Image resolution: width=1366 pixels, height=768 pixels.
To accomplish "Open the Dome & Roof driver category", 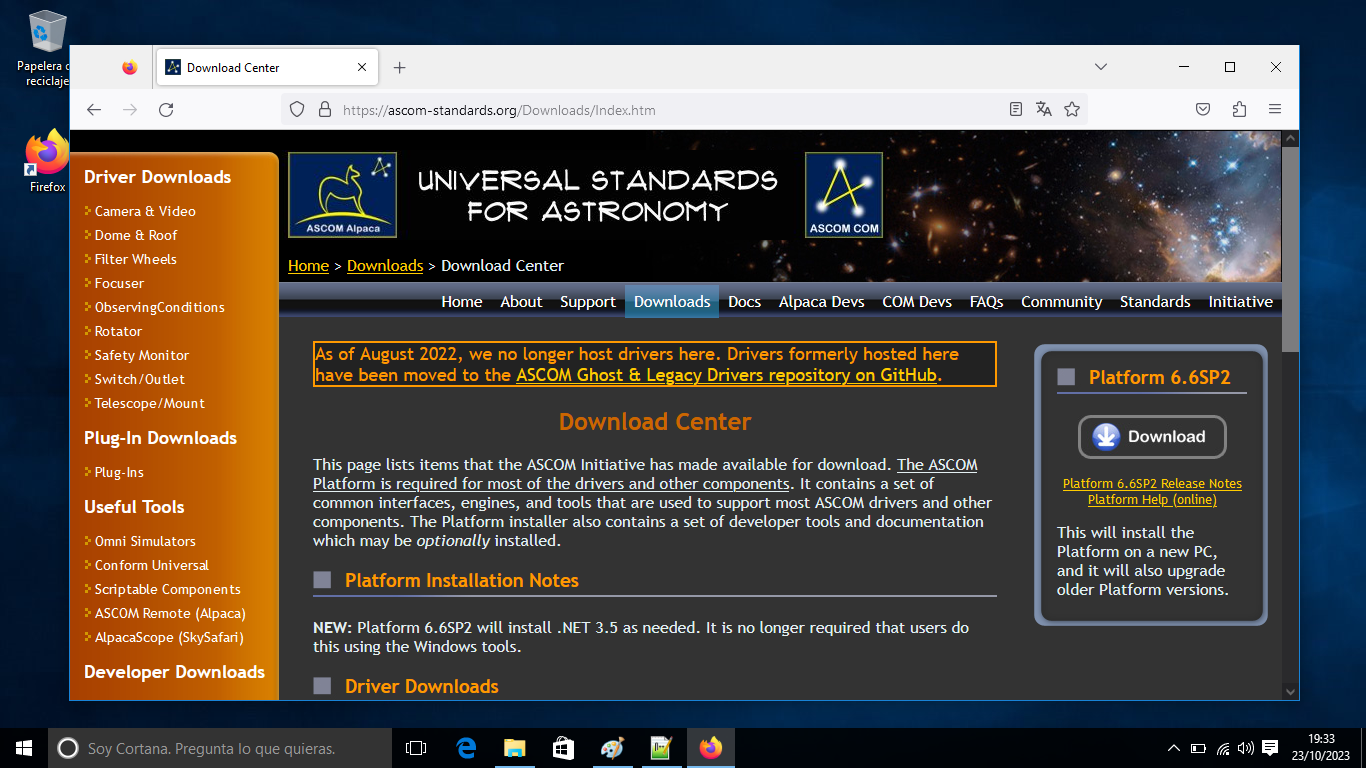I will (136, 235).
